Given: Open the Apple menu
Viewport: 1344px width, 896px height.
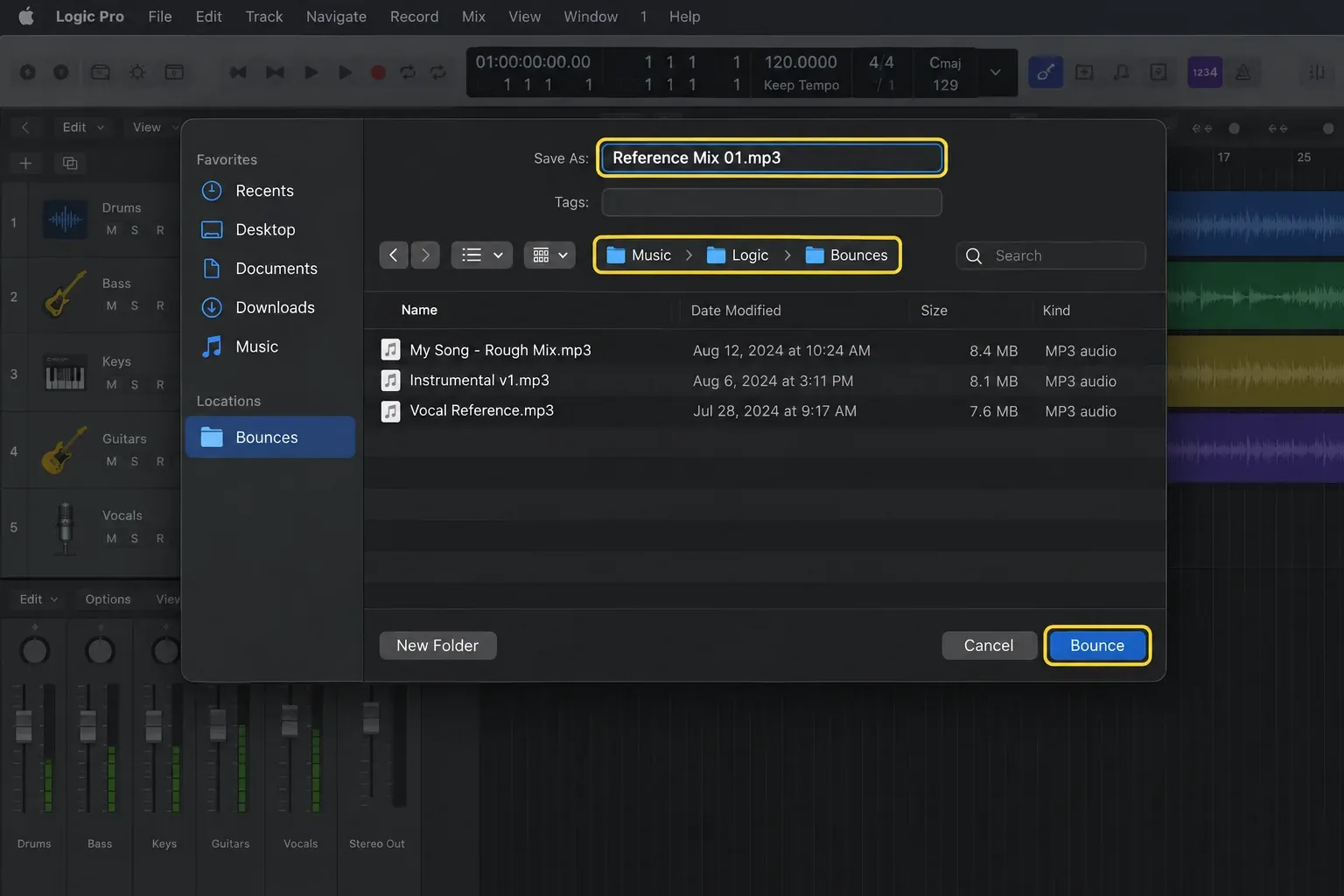Looking at the screenshot, I should pos(26,17).
